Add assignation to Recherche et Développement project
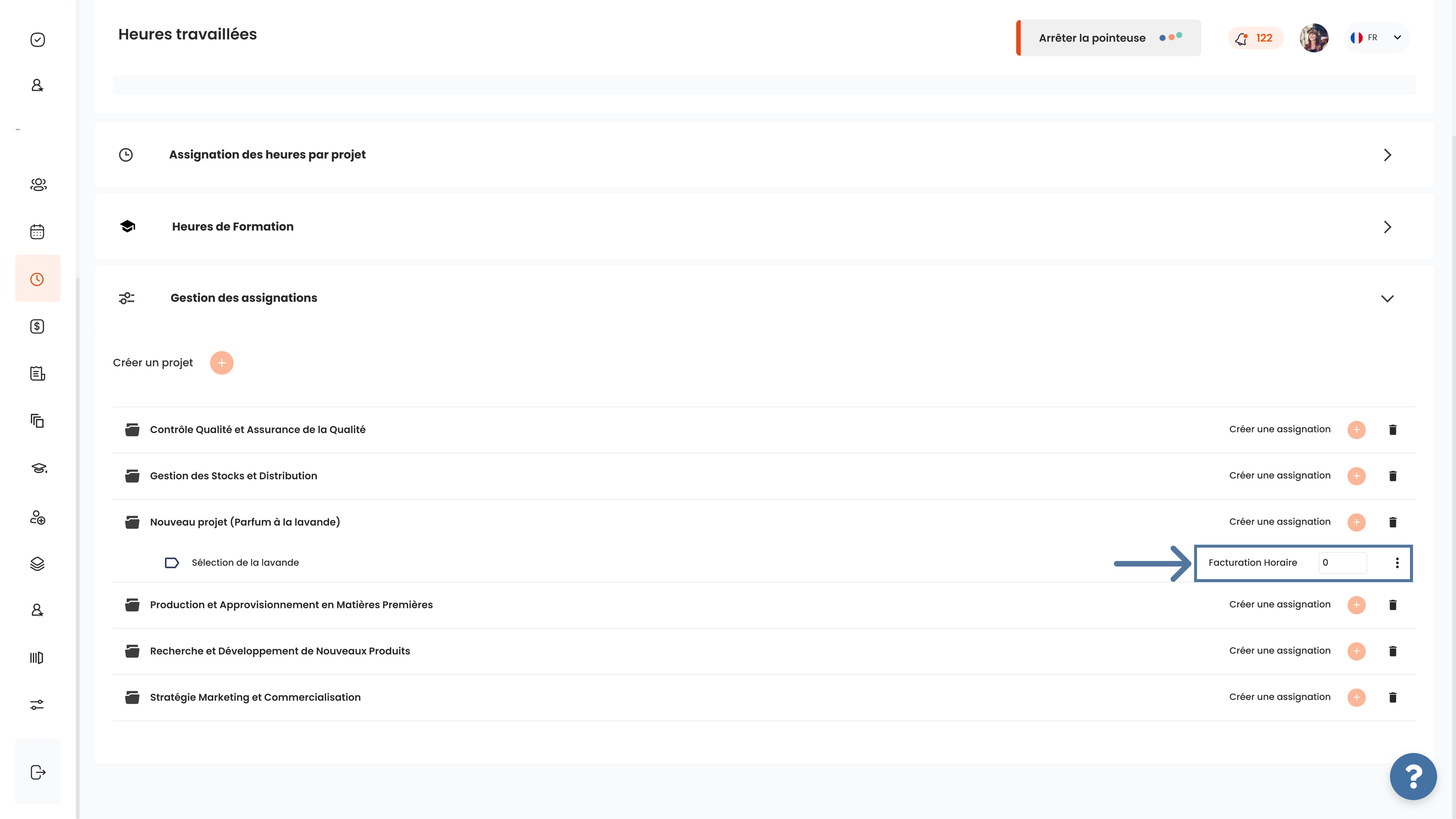 tap(1357, 651)
